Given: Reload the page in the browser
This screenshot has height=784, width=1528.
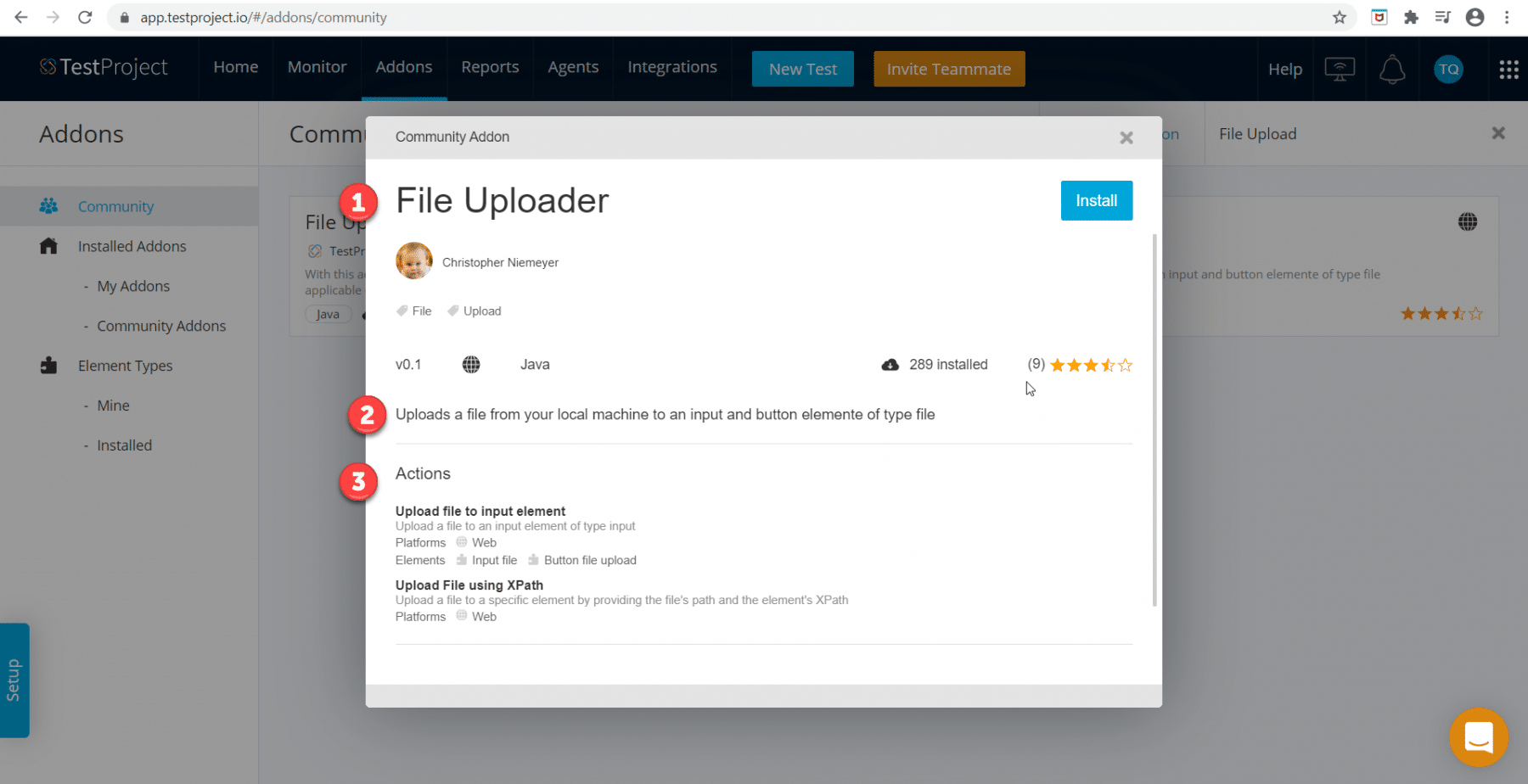Looking at the screenshot, I should click(85, 17).
